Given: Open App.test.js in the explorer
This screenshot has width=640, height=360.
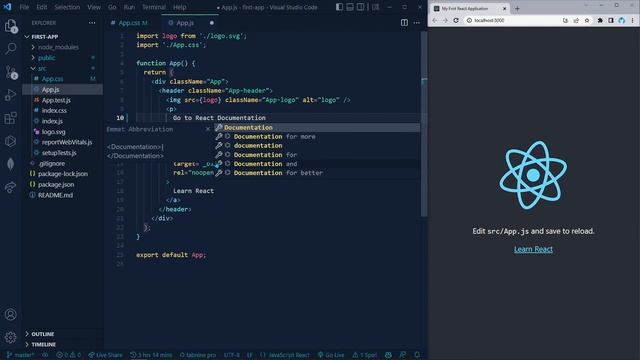Looking at the screenshot, I should click(56, 100).
